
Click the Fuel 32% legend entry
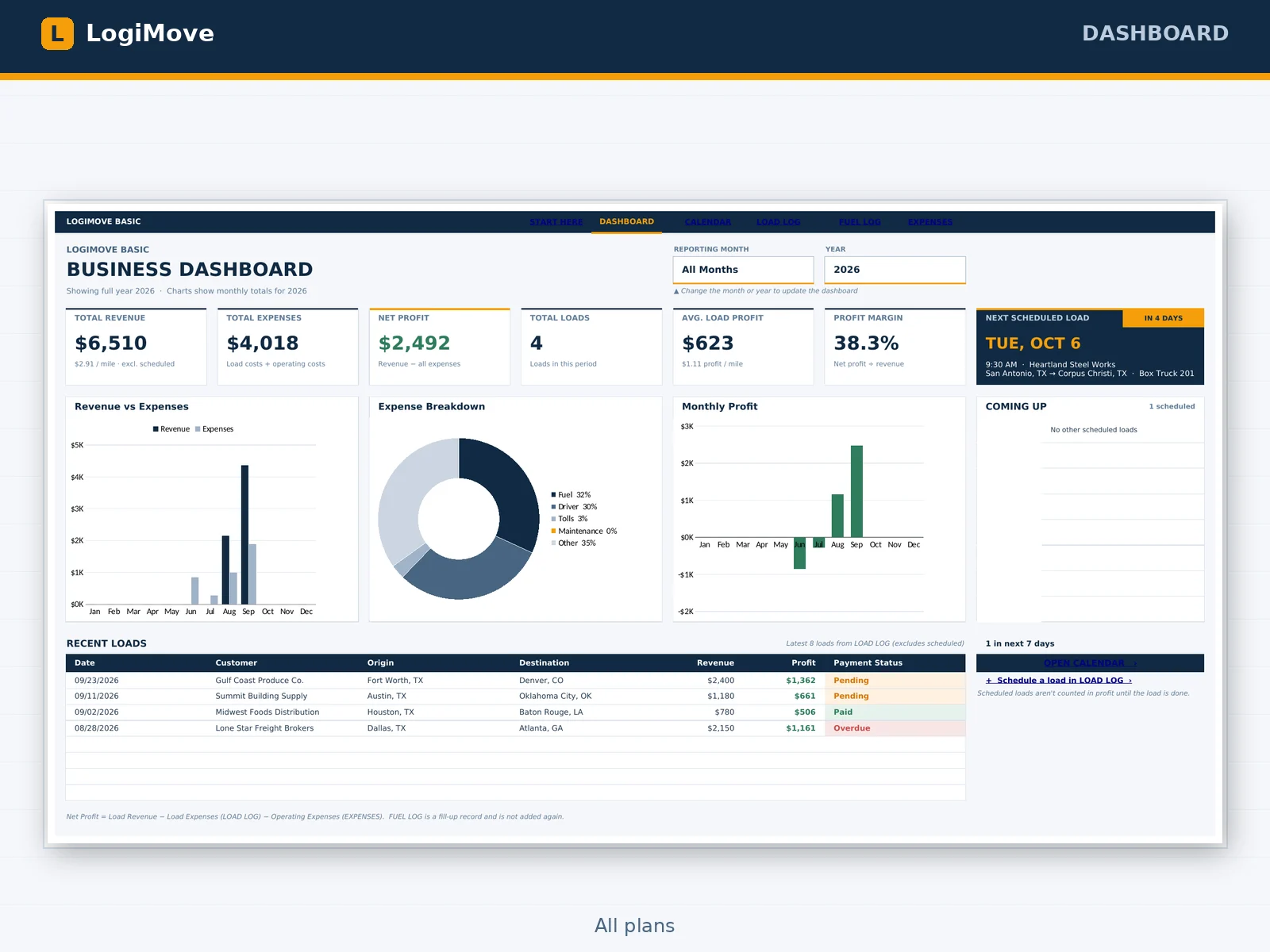pyautogui.click(x=571, y=495)
